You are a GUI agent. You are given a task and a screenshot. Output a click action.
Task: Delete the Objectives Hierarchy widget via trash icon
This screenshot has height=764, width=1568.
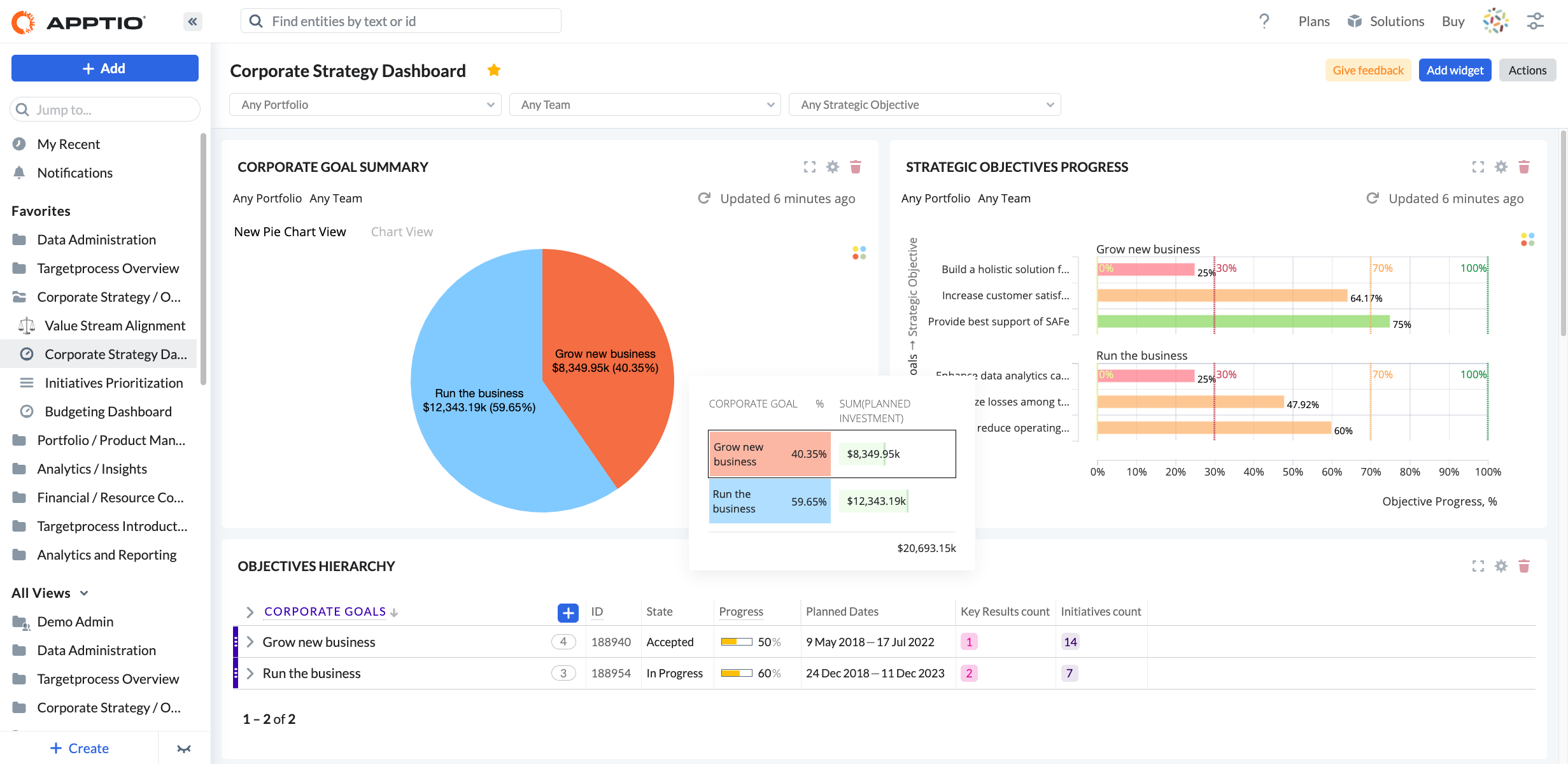(x=1525, y=566)
